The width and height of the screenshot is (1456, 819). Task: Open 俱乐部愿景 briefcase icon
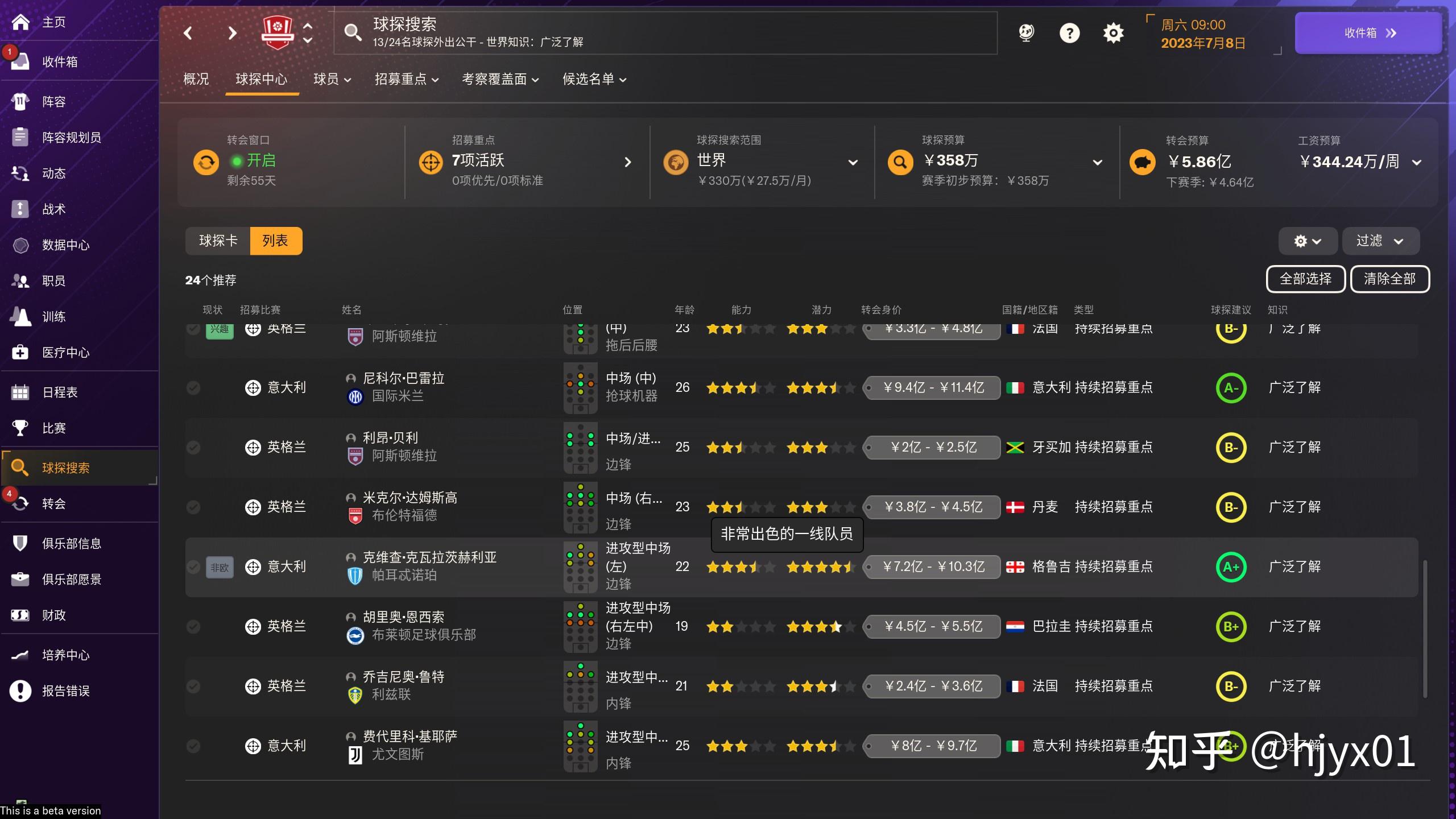point(20,579)
